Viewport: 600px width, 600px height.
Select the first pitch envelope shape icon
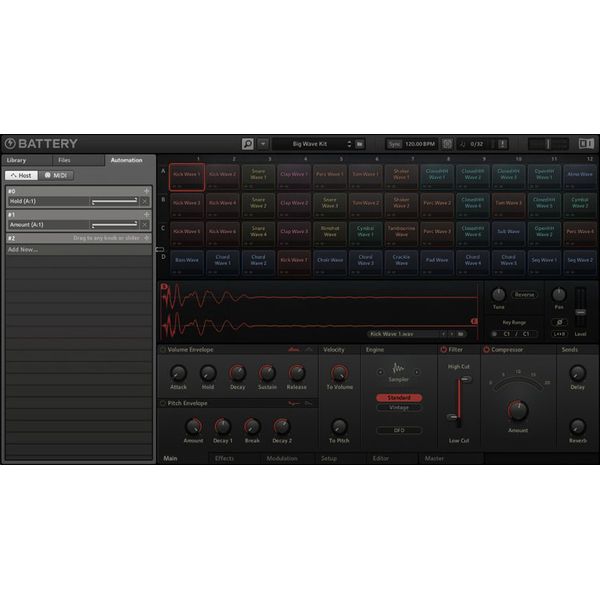point(293,403)
